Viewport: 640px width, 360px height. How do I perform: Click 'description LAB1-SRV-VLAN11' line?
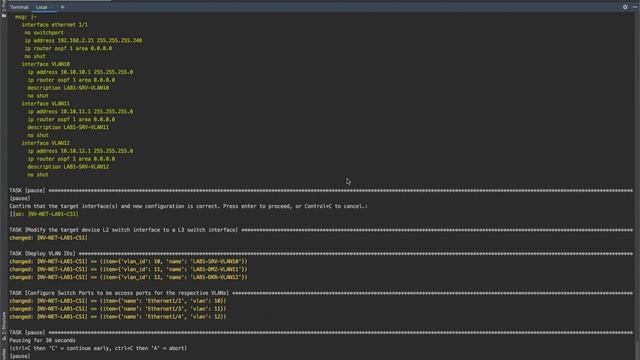coord(68,127)
